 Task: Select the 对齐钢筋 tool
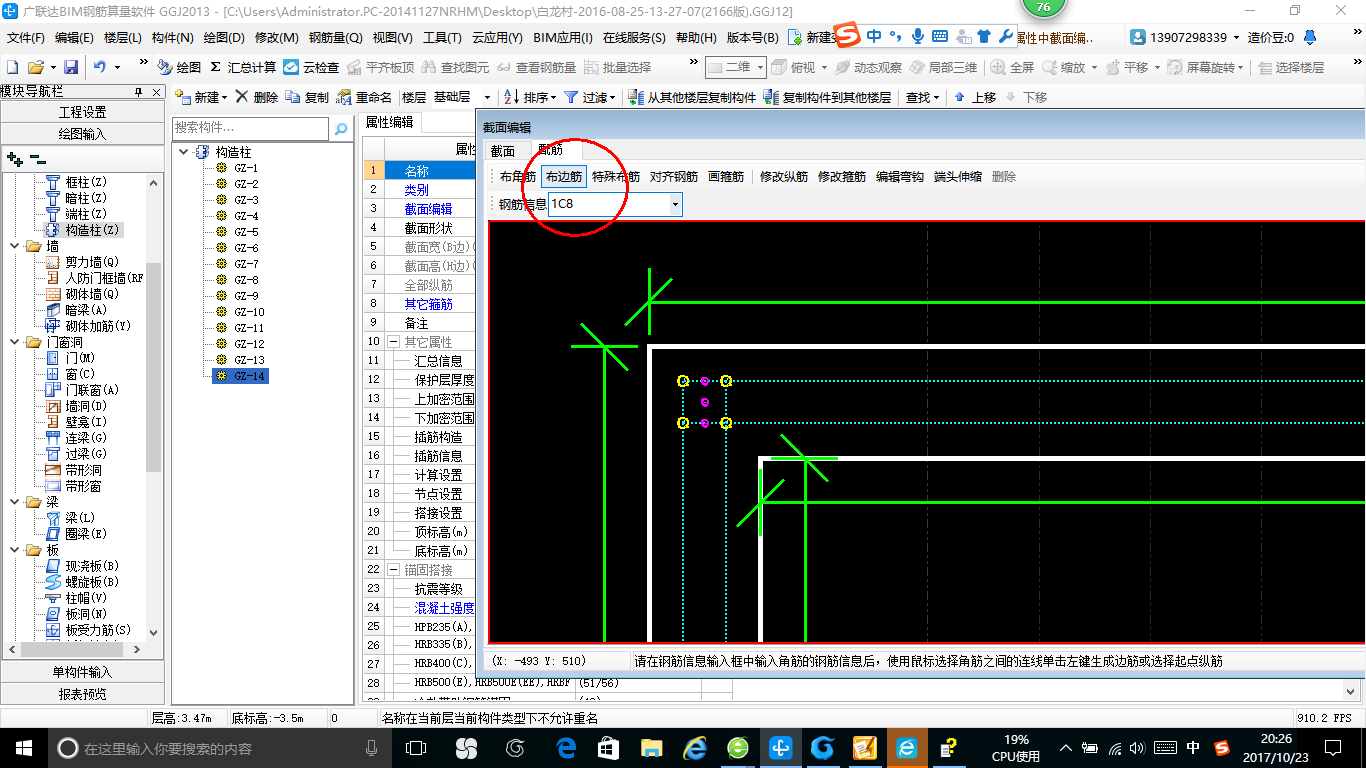(x=674, y=177)
